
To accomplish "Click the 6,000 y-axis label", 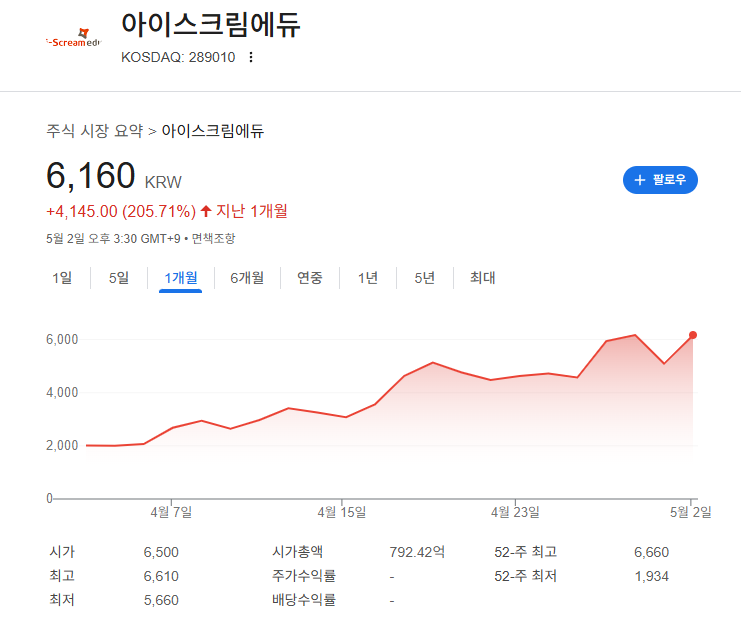I will pyautogui.click(x=62, y=339).
